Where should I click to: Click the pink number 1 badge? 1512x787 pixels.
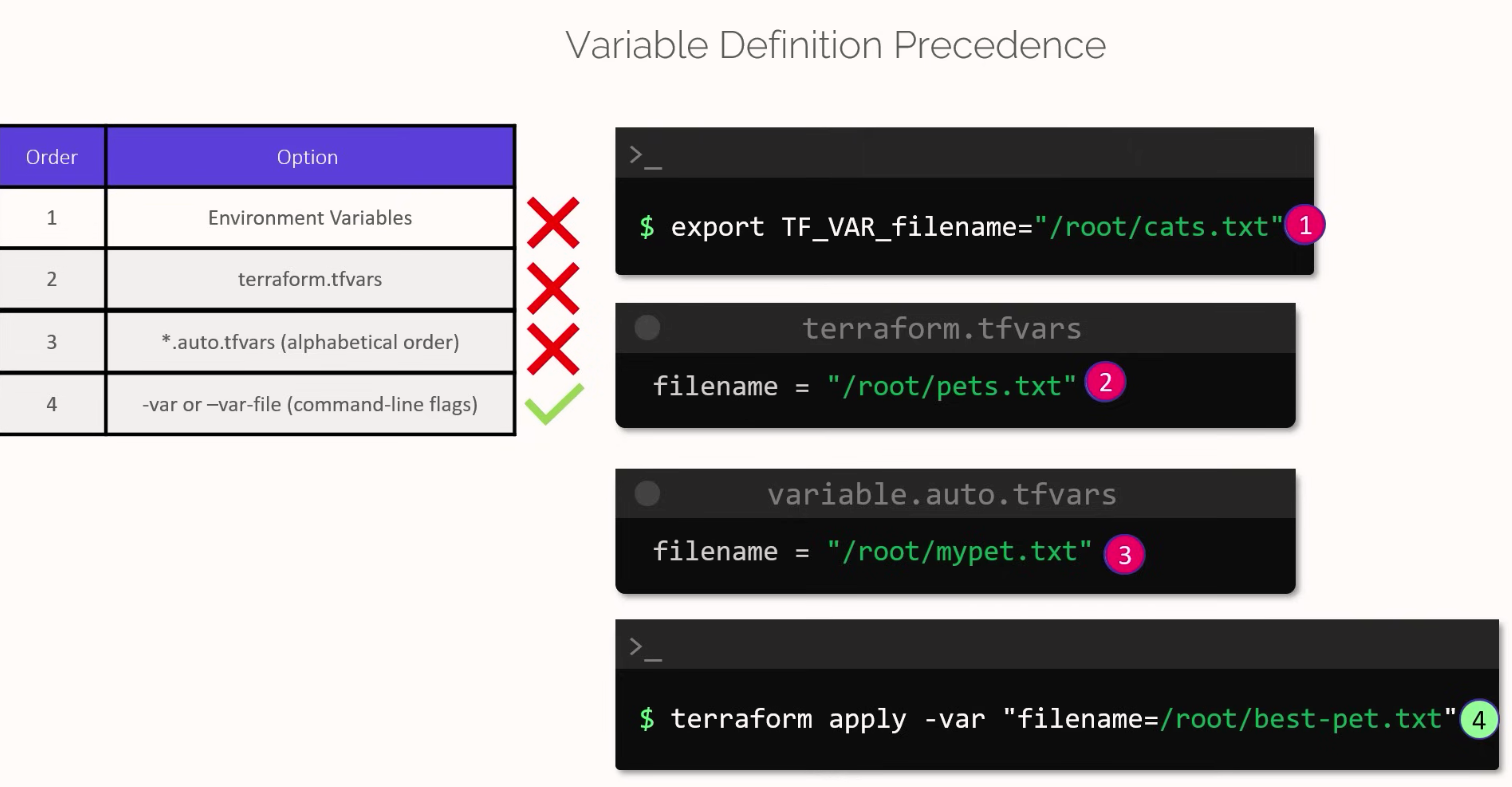pos(1305,225)
